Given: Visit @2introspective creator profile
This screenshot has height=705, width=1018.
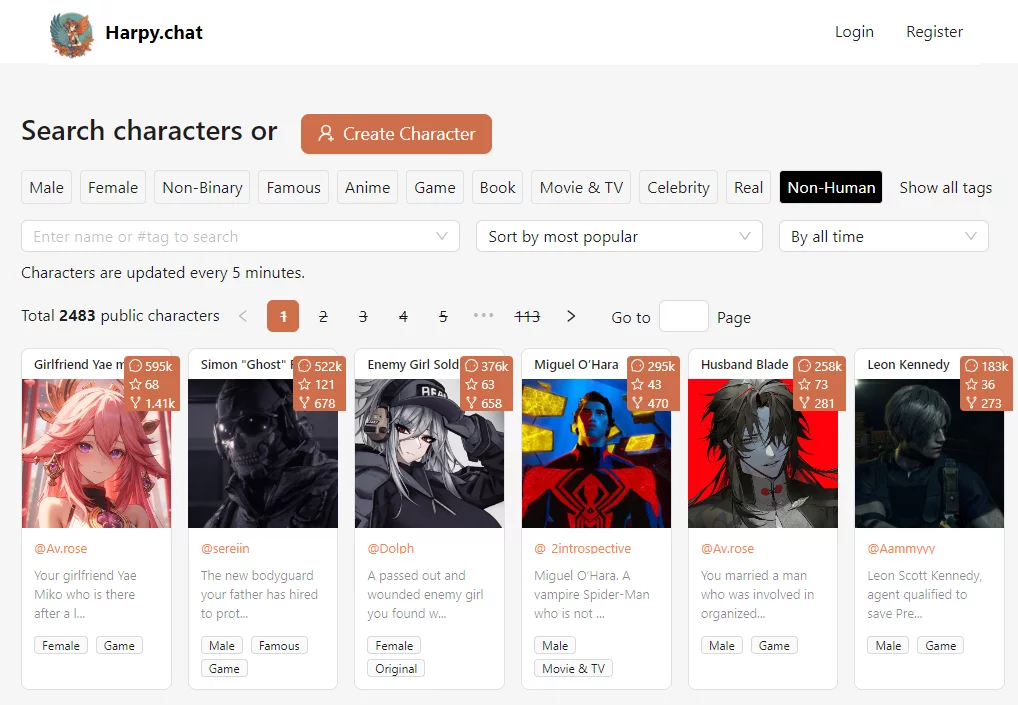Looking at the screenshot, I should pyautogui.click(x=582, y=549).
